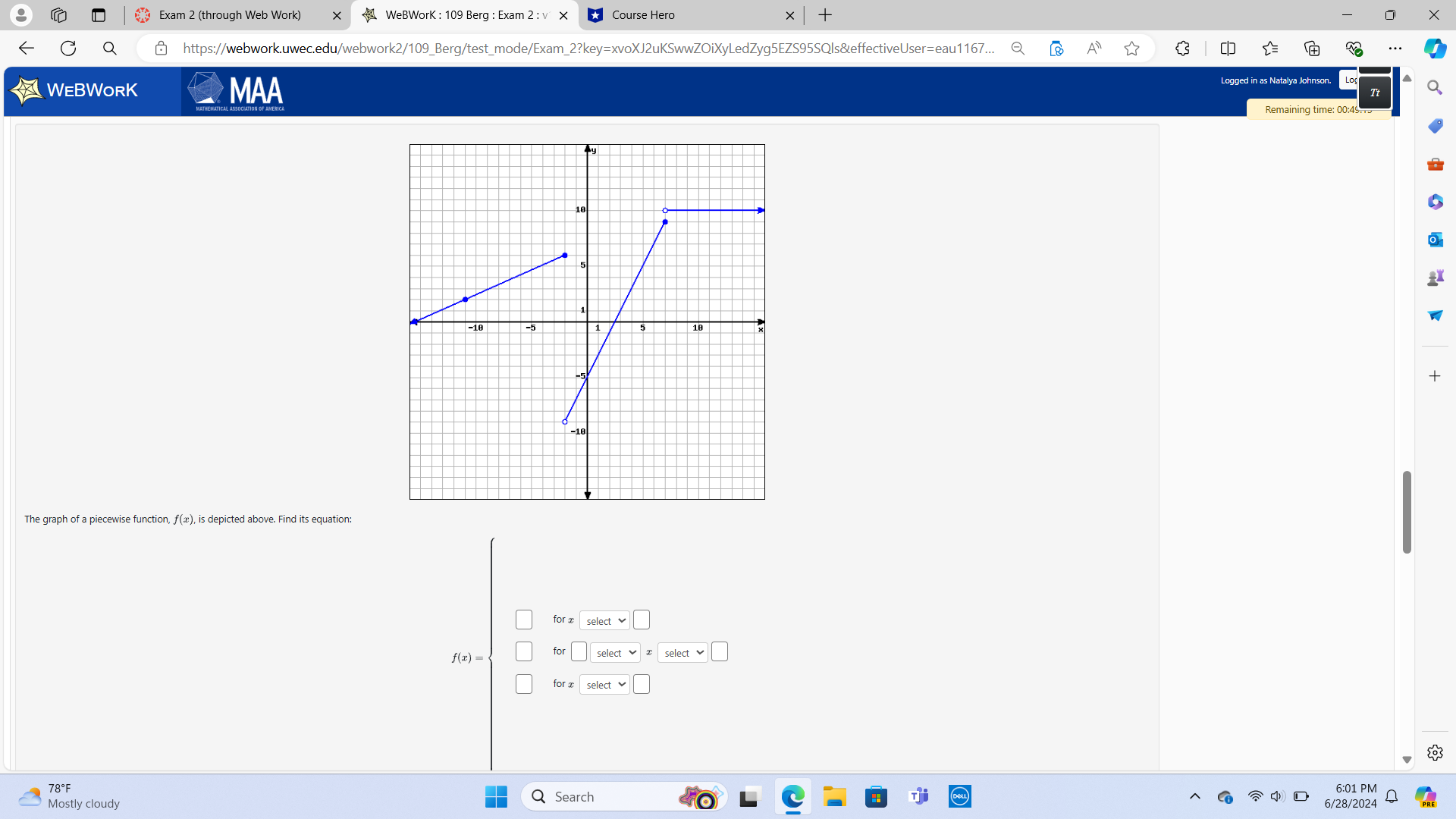Open the browser extensions icon
The image size is (1456, 819).
click(x=1182, y=49)
